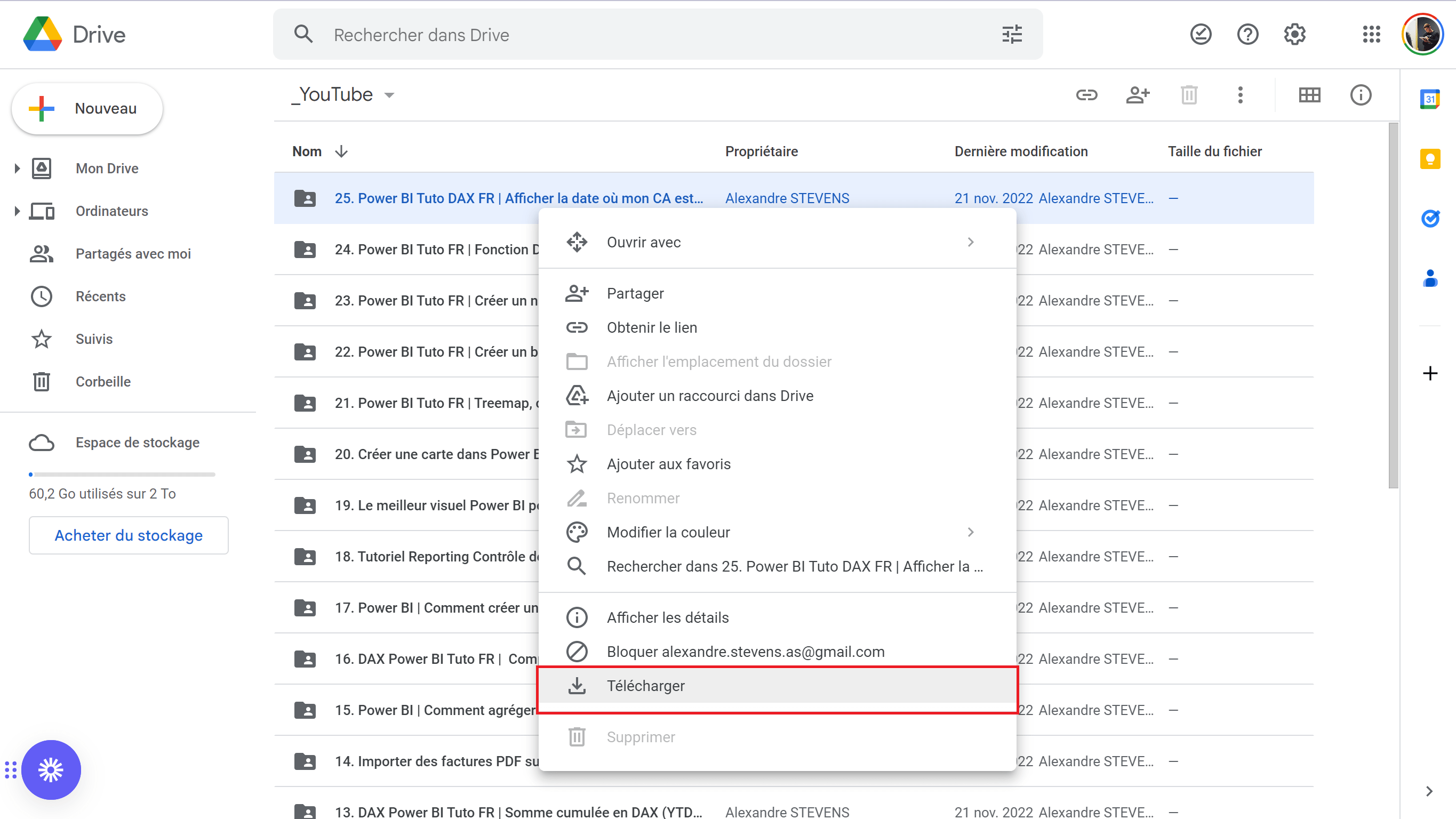
Task: Open the Drive settings gear
Action: [x=1294, y=35]
